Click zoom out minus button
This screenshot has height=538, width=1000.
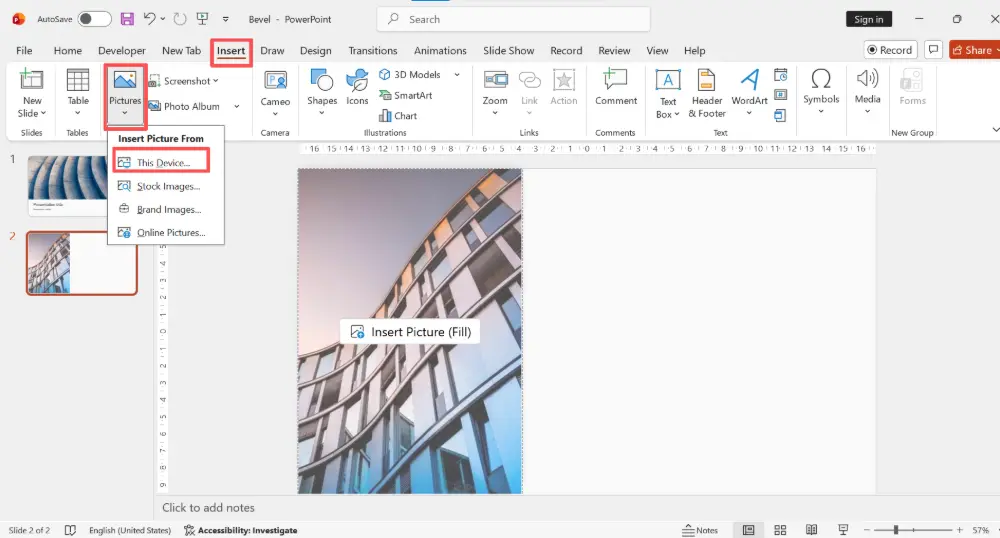click(867, 530)
